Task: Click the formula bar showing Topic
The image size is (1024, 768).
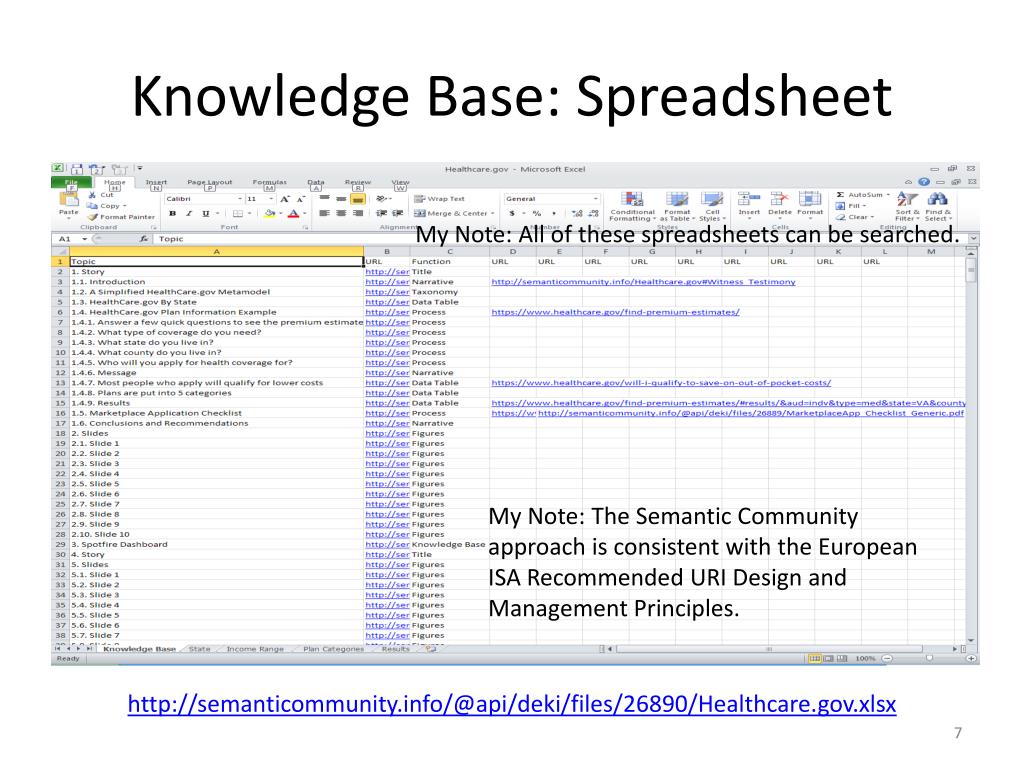Action: click(x=562, y=239)
